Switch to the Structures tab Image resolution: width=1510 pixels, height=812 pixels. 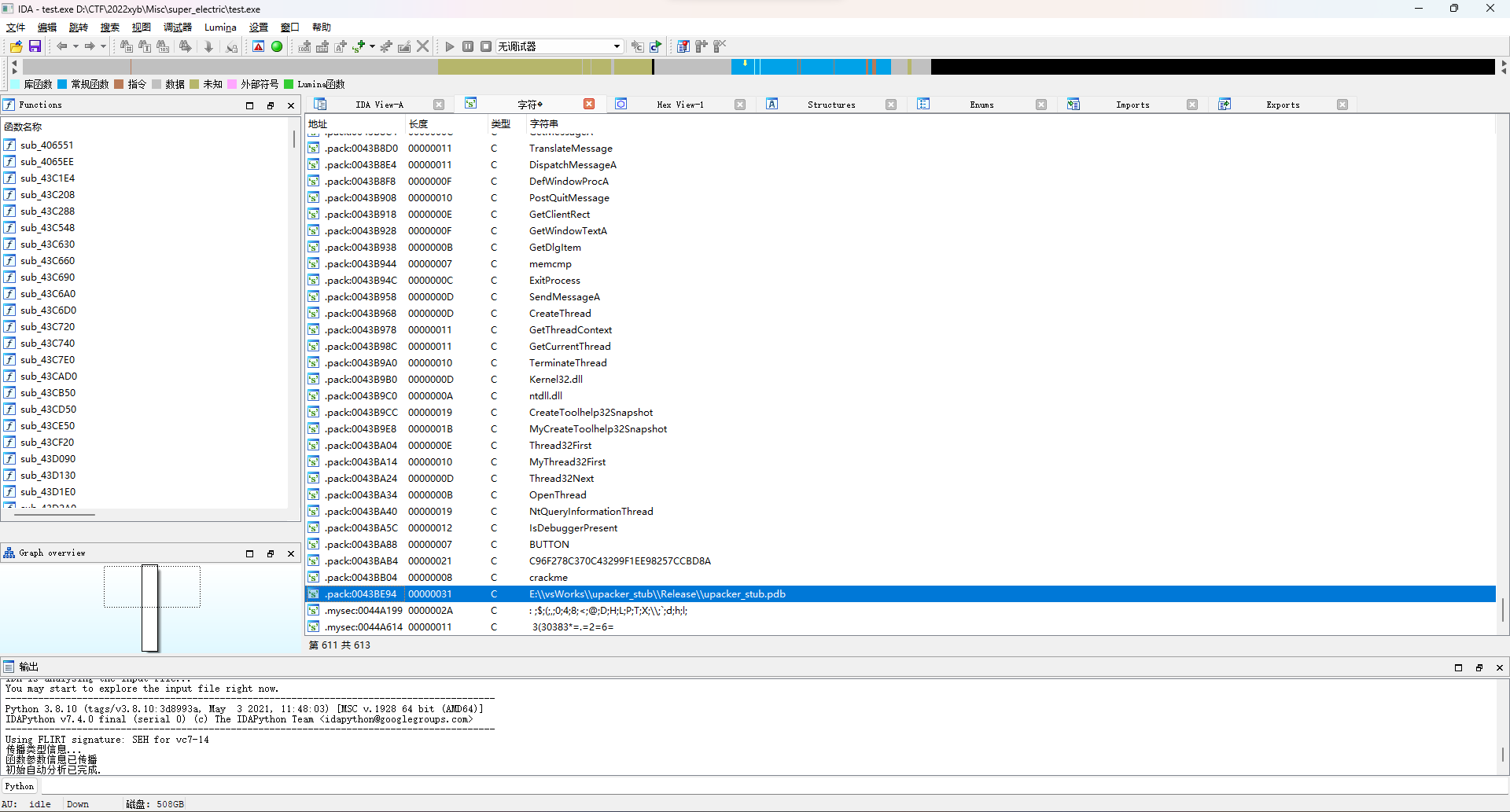click(831, 105)
